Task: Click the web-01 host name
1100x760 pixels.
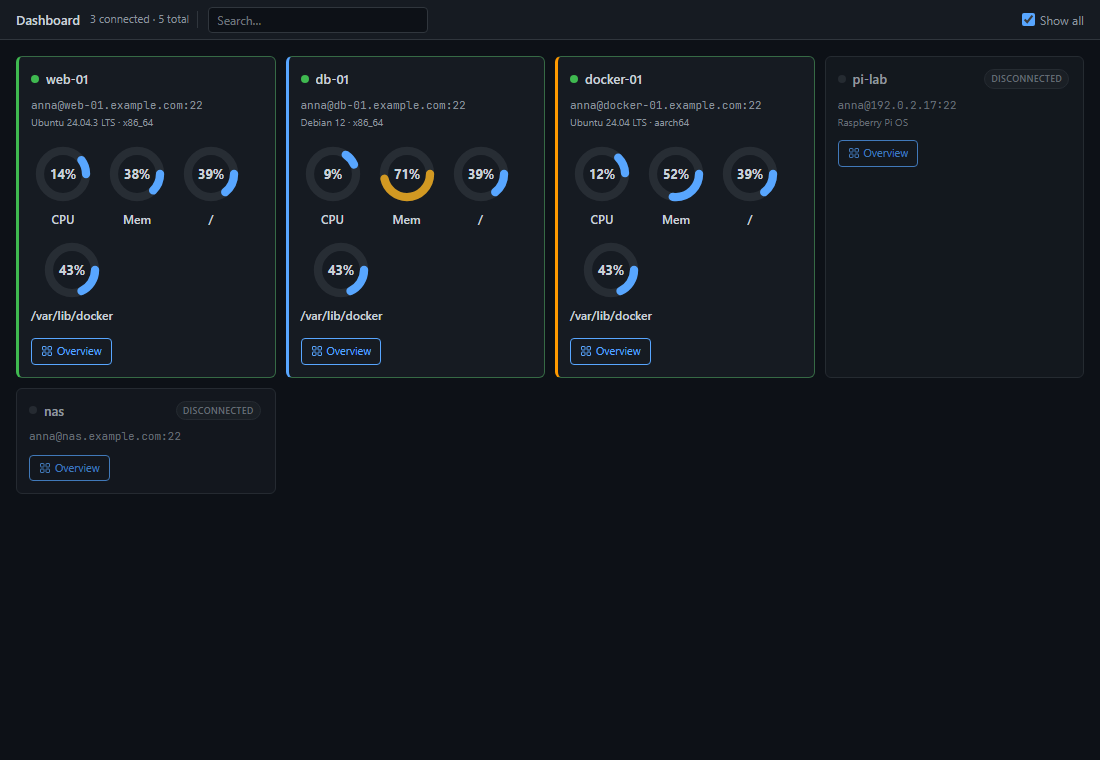Action: (x=67, y=79)
